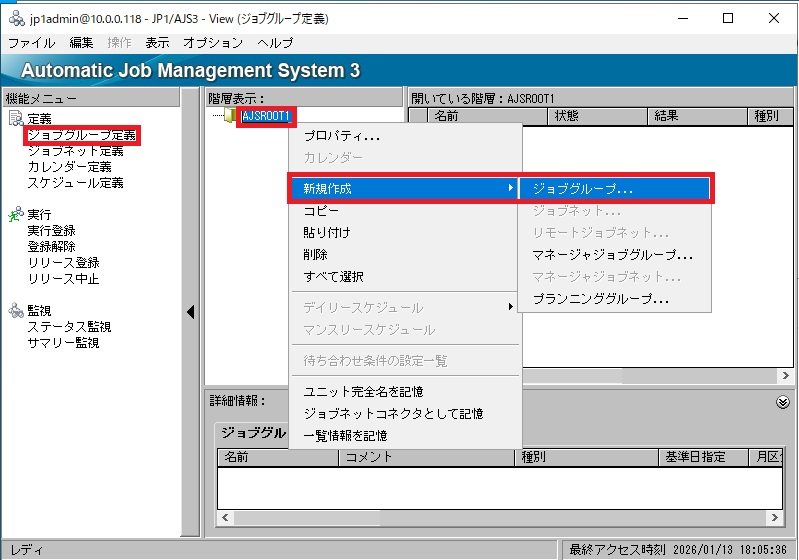
Task: Click the detail table's right scroll arrow
Action: point(775,518)
